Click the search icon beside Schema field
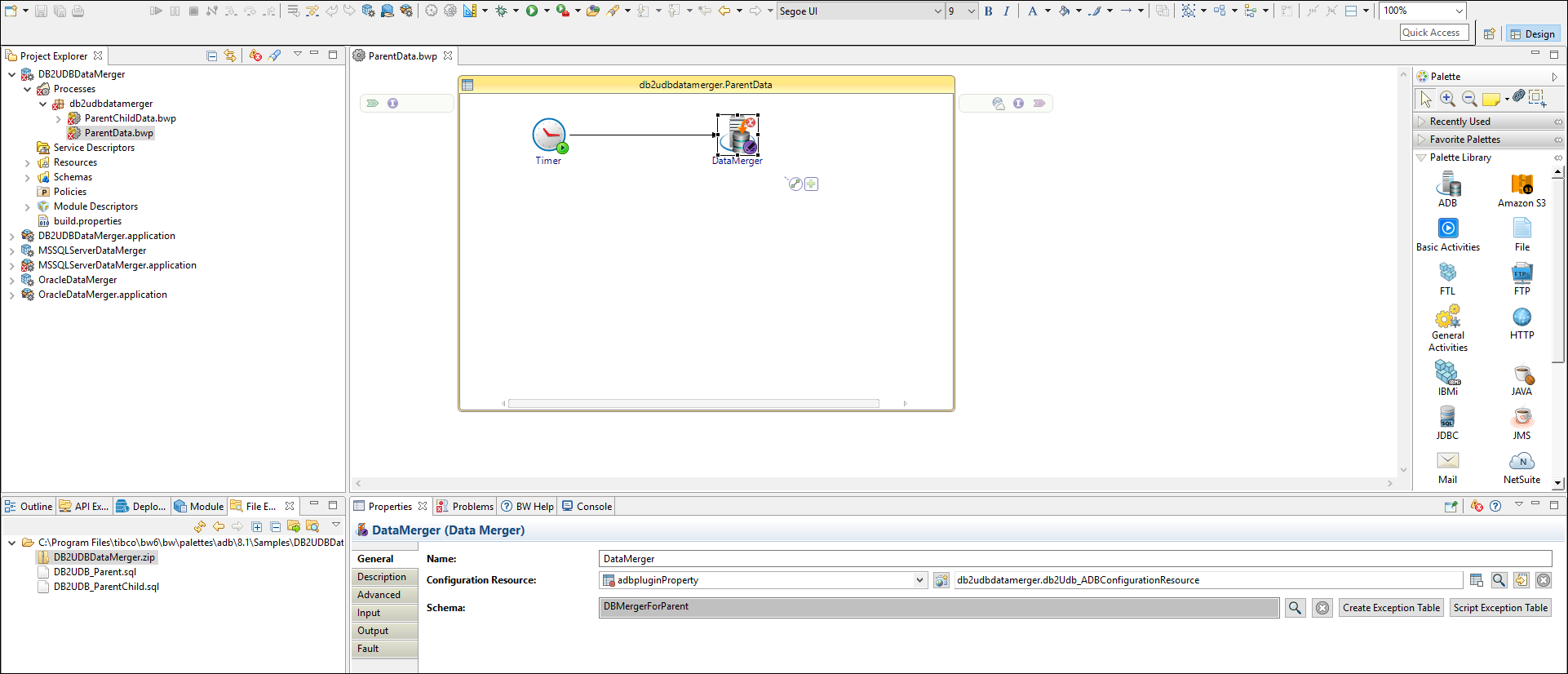The image size is (1568, 674). point(1295,608)
